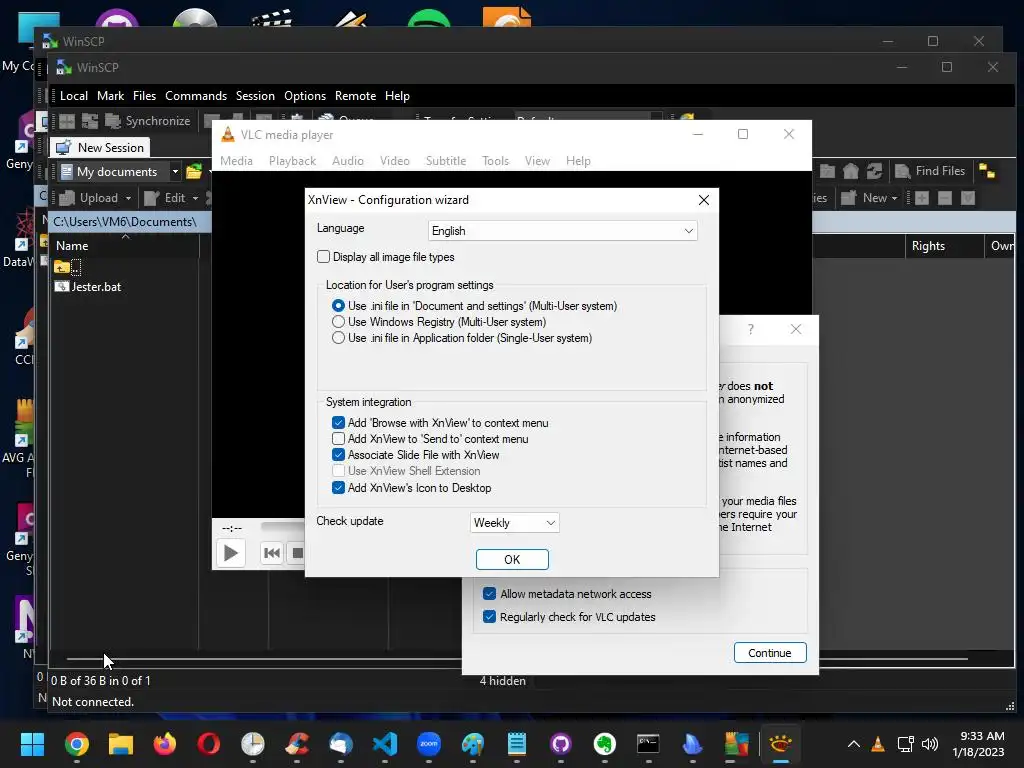The height and width of the screenshot is (768, 1024).
Task: Open 'Check update' Weekly dropdown
Action: [515, 522]
